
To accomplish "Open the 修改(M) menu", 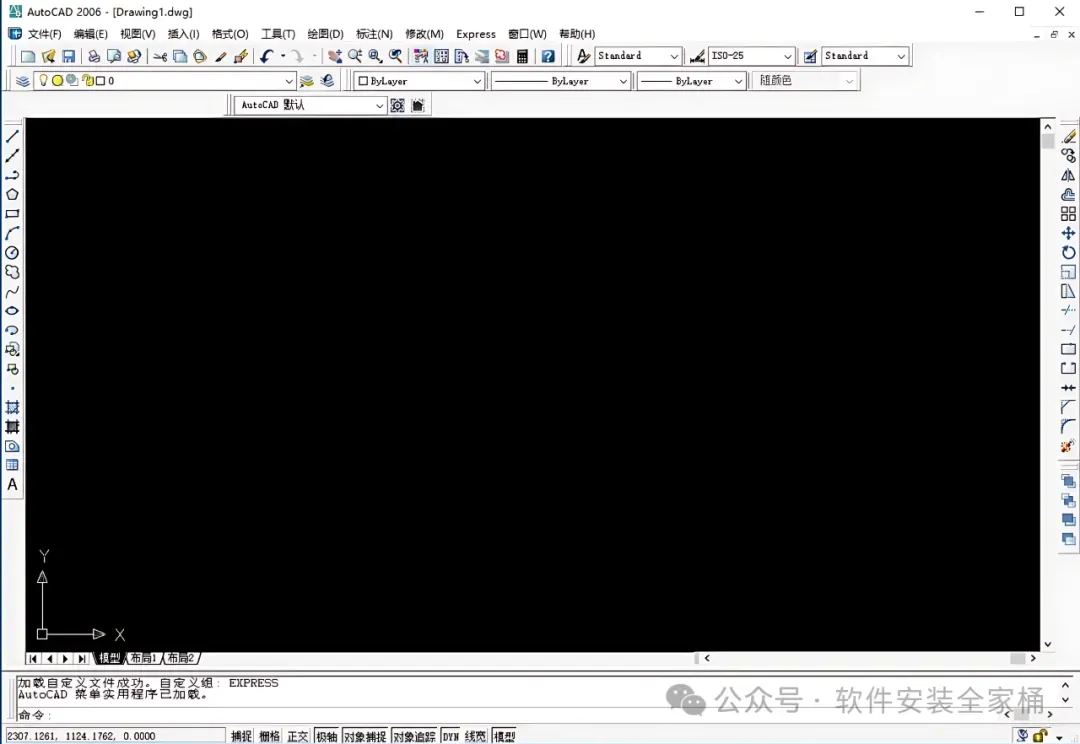I will coord(424,34).
